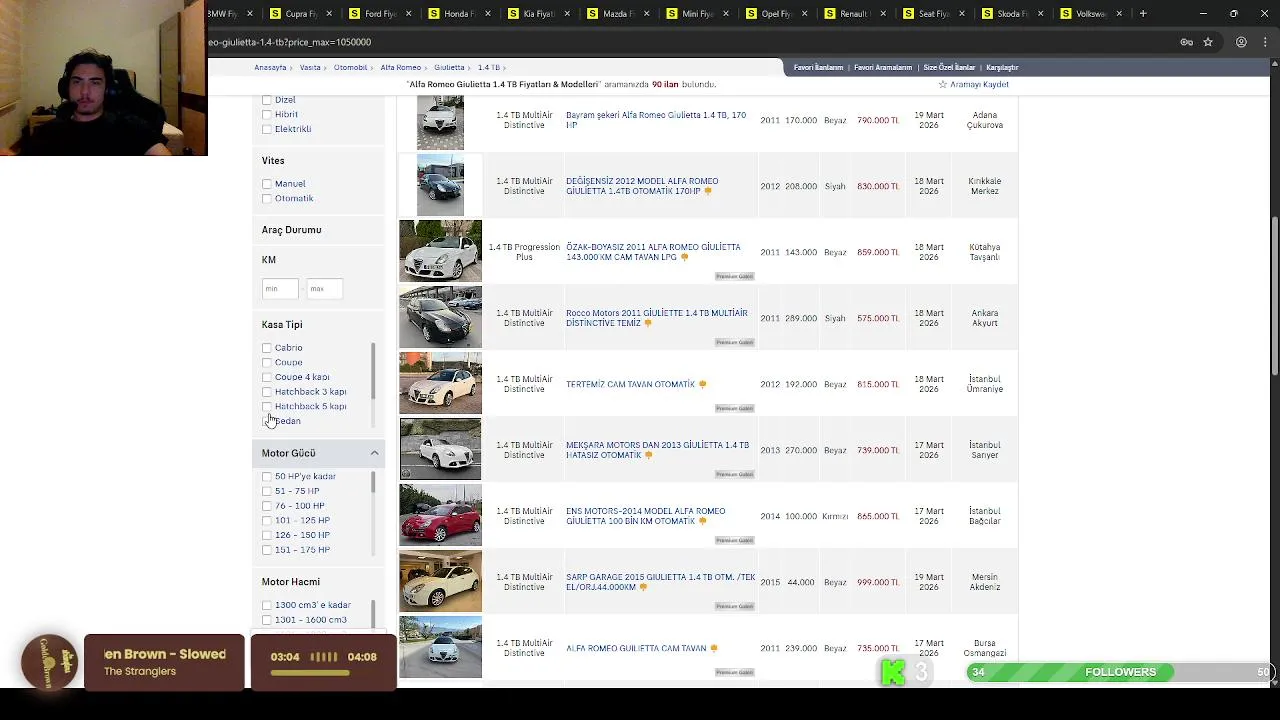Check the Elektrikli fuel checkbox
Image resolution: width=1280 pixels, height=720 pixels.
click(267, 129)
